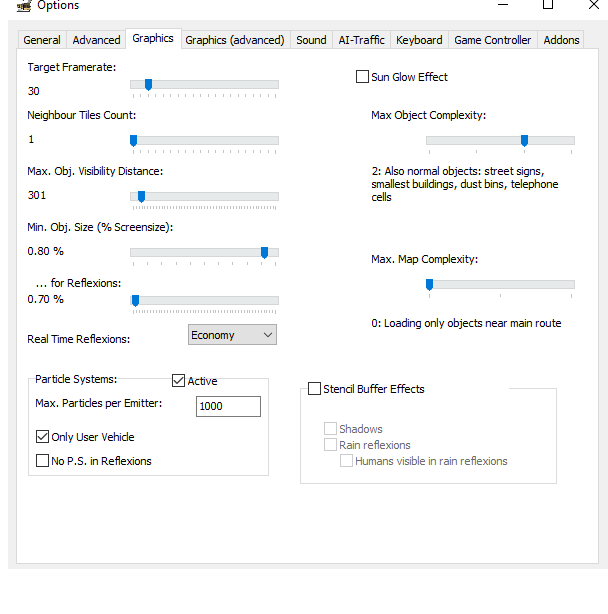Disable the Particle Systems Active checkbox
608x614 pixels.
point(179,381)
